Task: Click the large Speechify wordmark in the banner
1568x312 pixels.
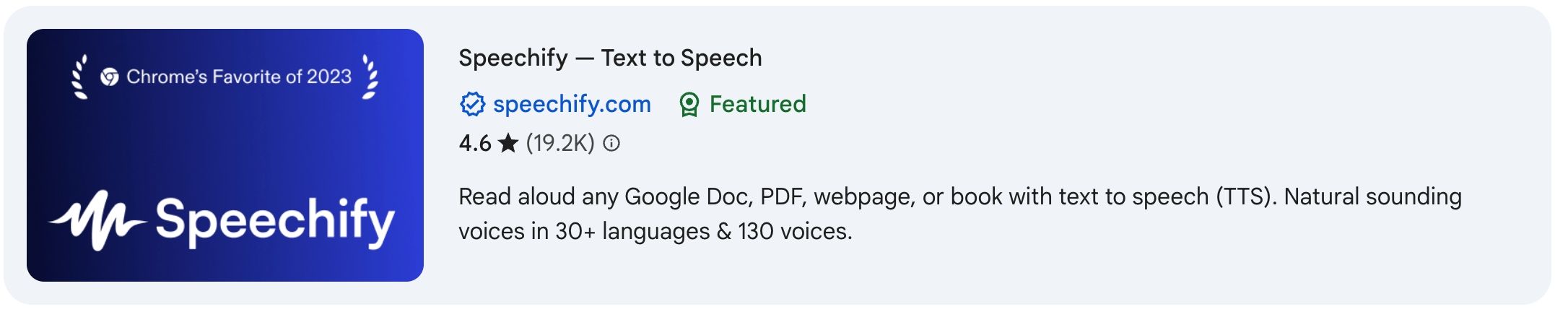Action: point(275,222)
